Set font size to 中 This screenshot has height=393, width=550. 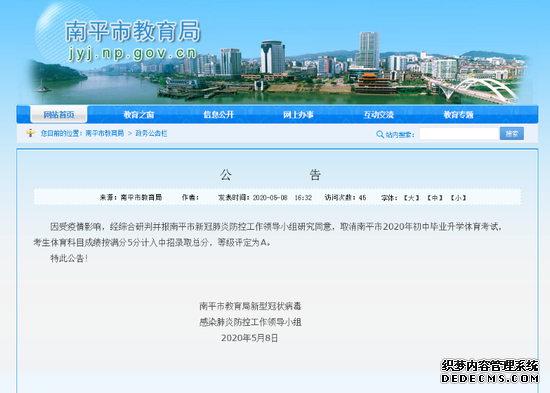[435, 198]
